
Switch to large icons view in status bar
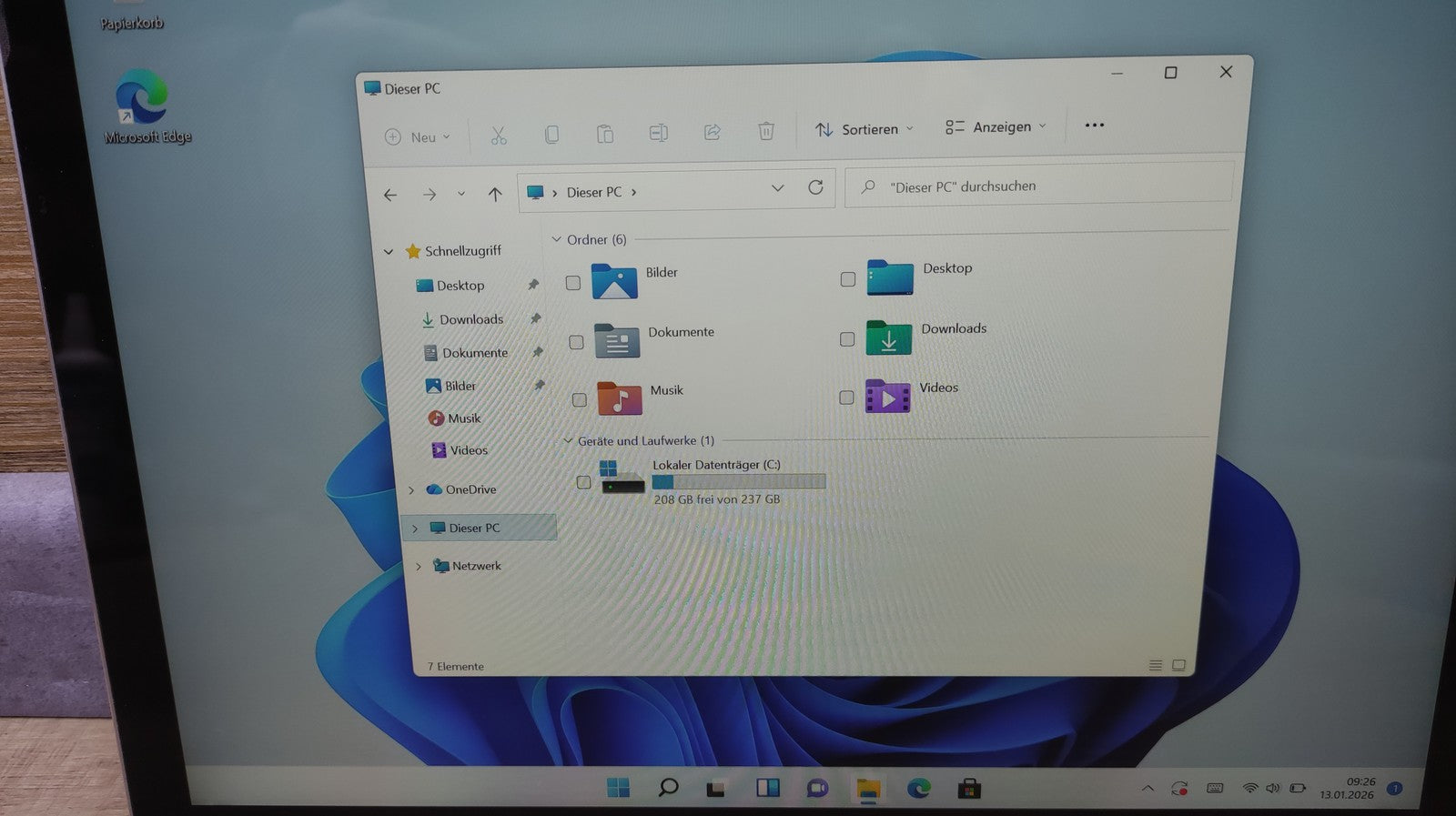[1178, 666]
